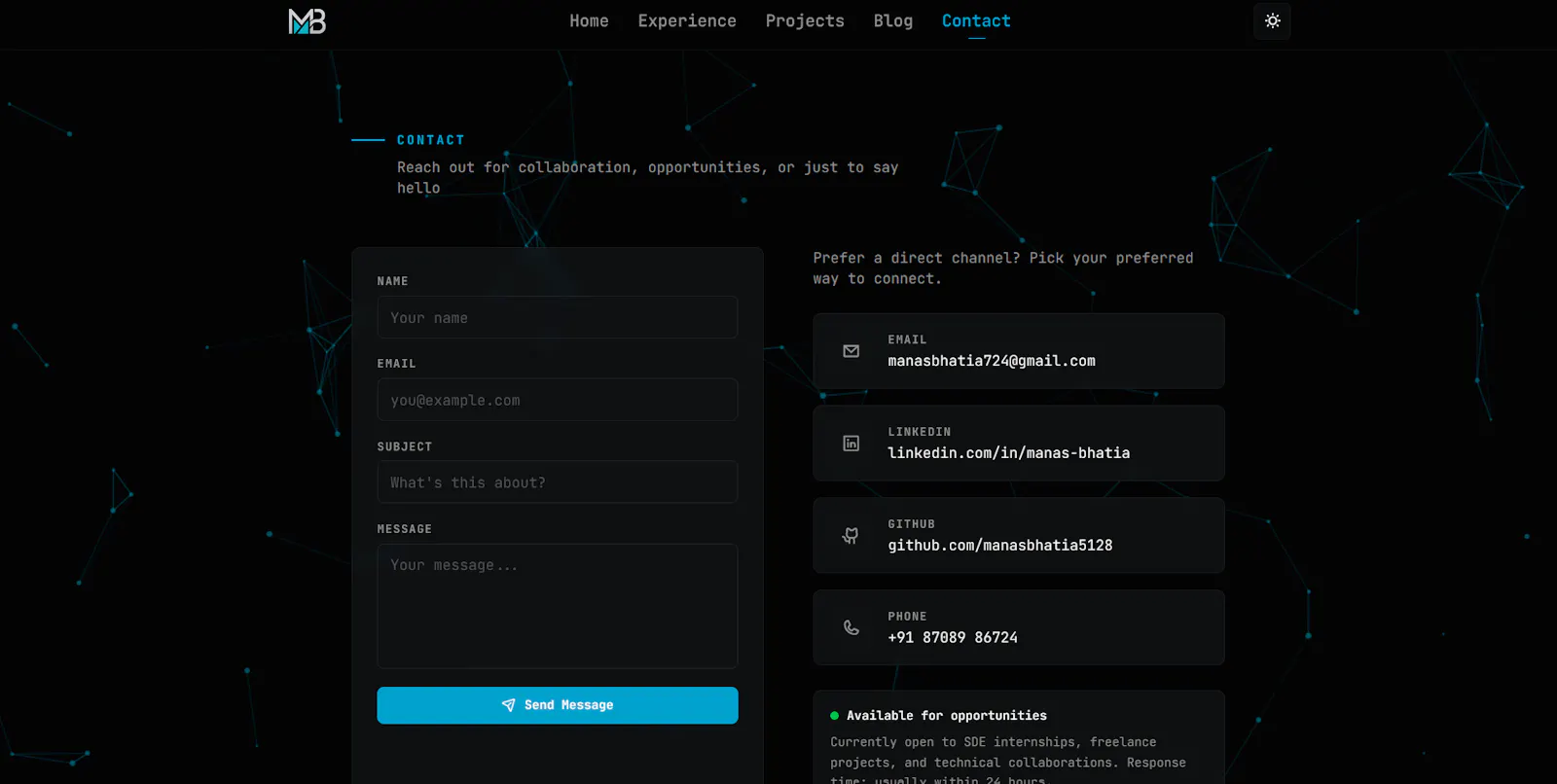
Task: Click the LinkedIn logo icon
Action: tap(851, 444)
